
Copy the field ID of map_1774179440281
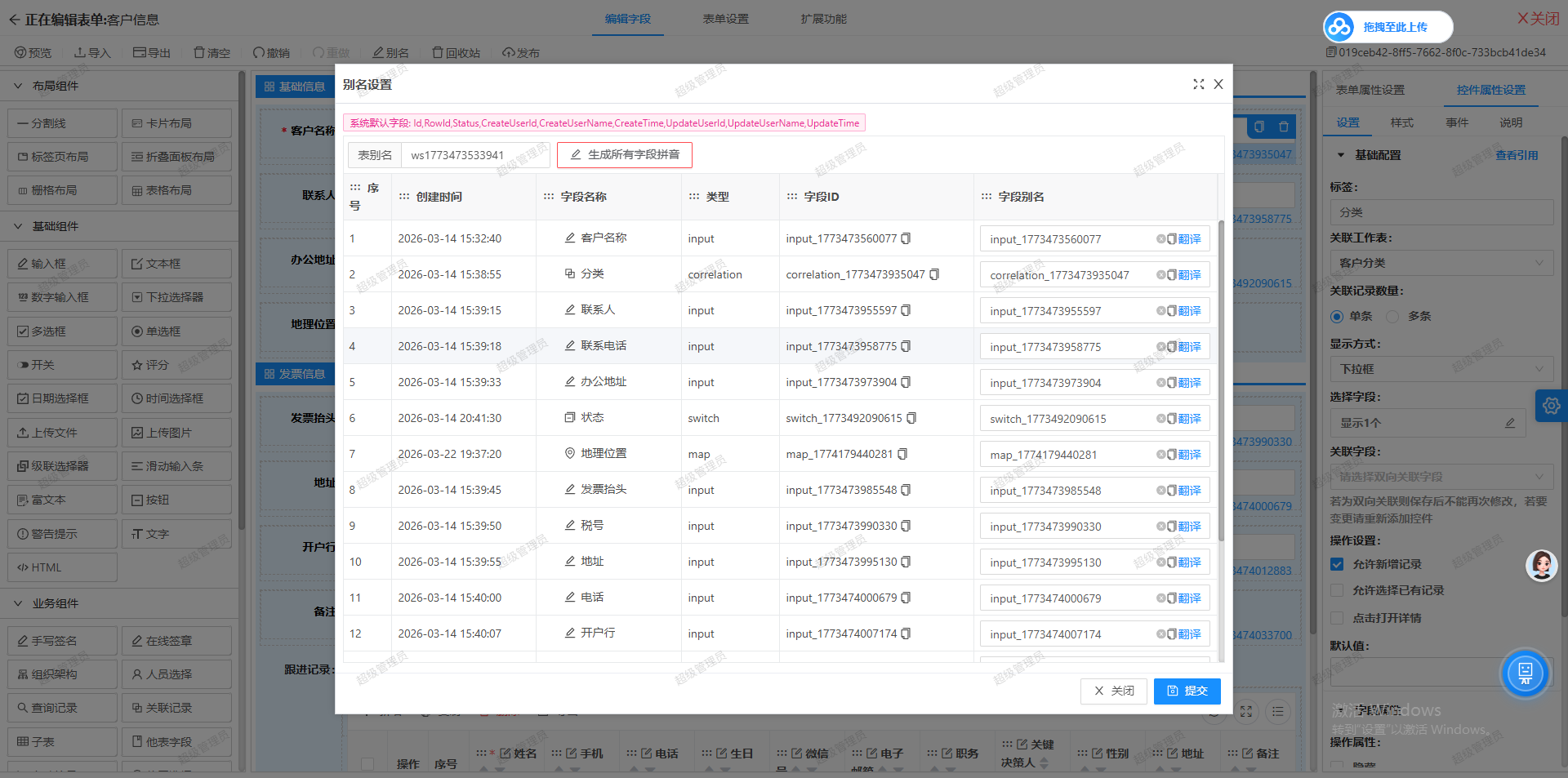tap(902, 454)
